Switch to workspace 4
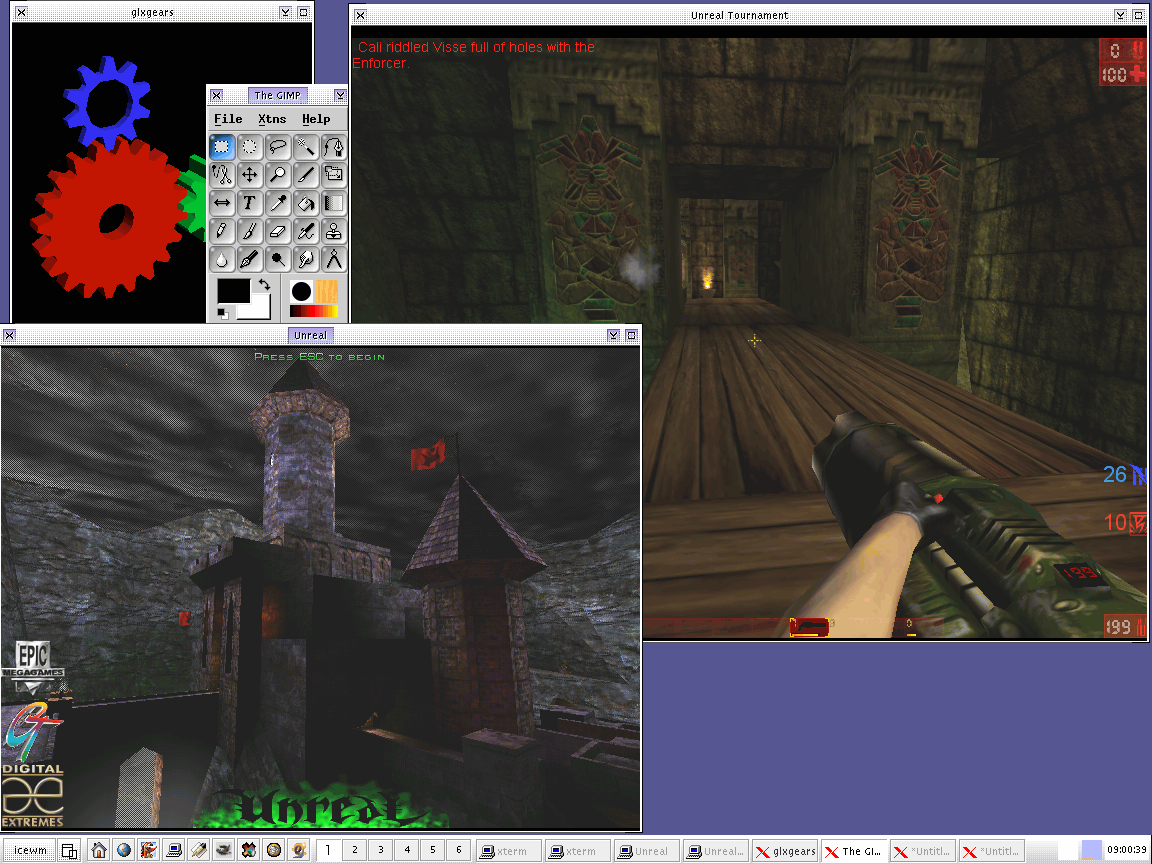 tap(407, 850)
